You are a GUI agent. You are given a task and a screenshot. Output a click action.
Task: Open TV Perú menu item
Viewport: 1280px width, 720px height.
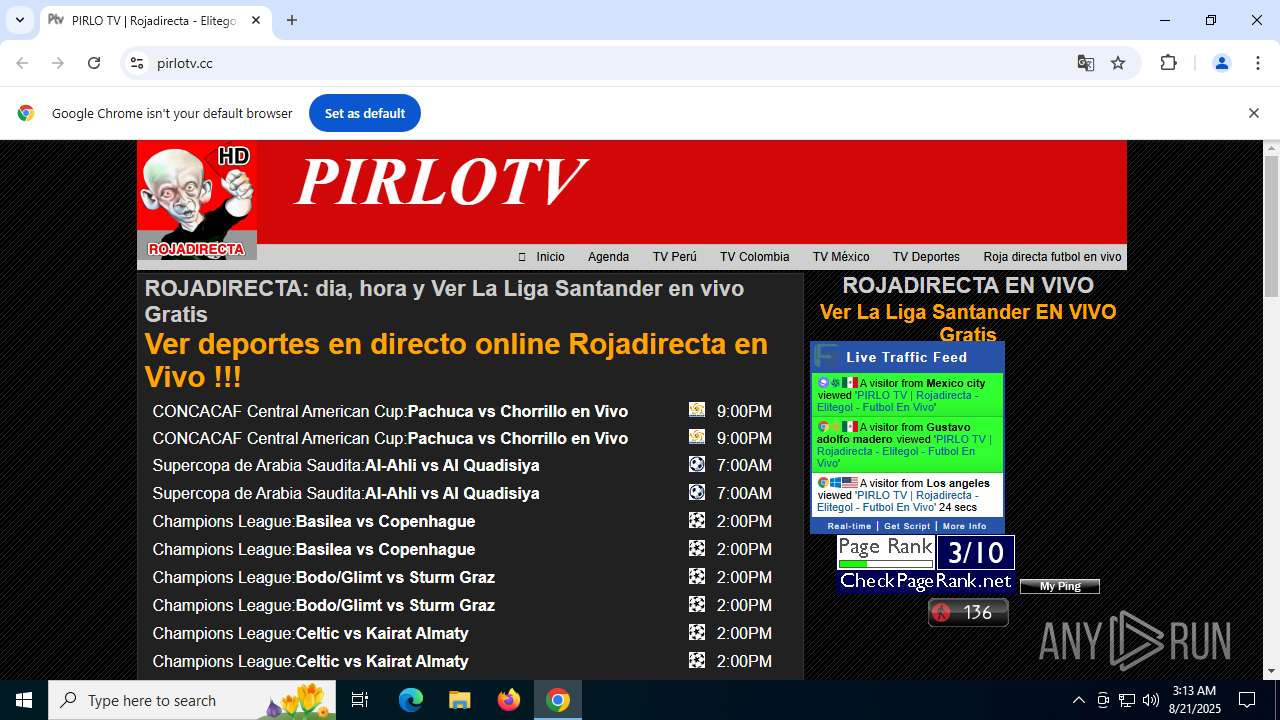pyautogui.click(x=675, y=257)
